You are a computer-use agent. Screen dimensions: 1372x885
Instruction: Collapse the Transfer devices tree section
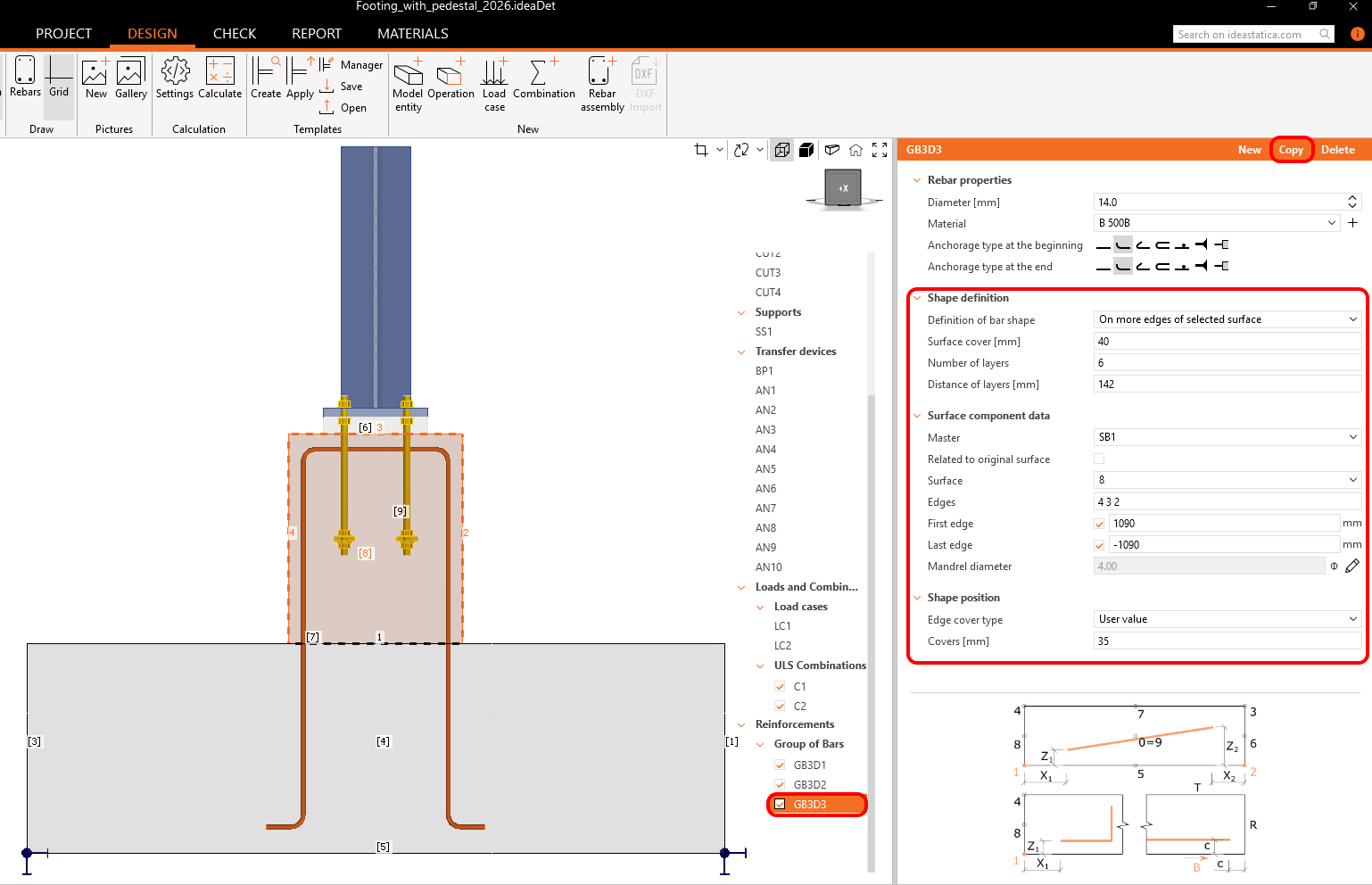pos(741,352)
